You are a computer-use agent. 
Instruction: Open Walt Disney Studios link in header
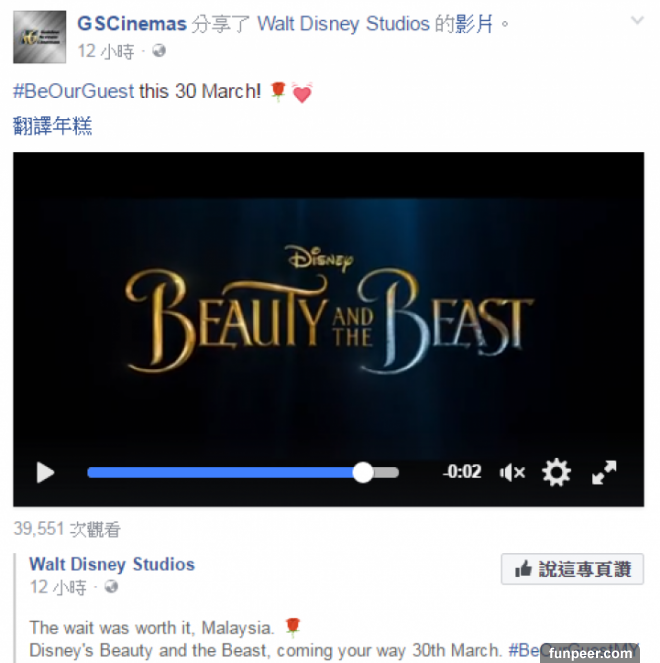[x=343, y=24]
